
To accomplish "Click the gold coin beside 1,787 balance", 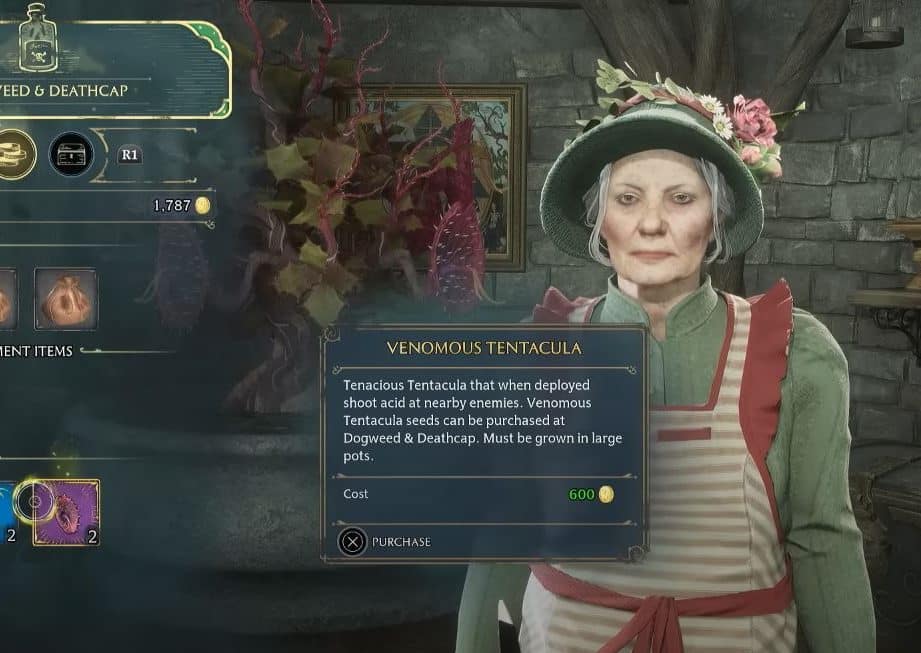I will click(203, 205).
